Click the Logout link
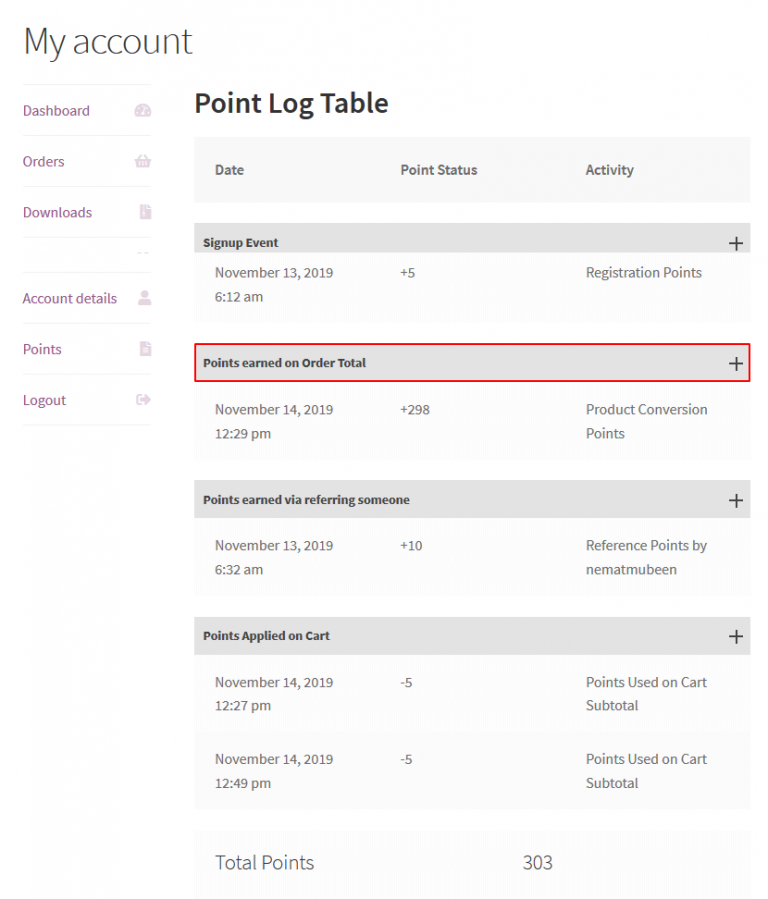The image size is (768, 899). (x=44, y=400)
